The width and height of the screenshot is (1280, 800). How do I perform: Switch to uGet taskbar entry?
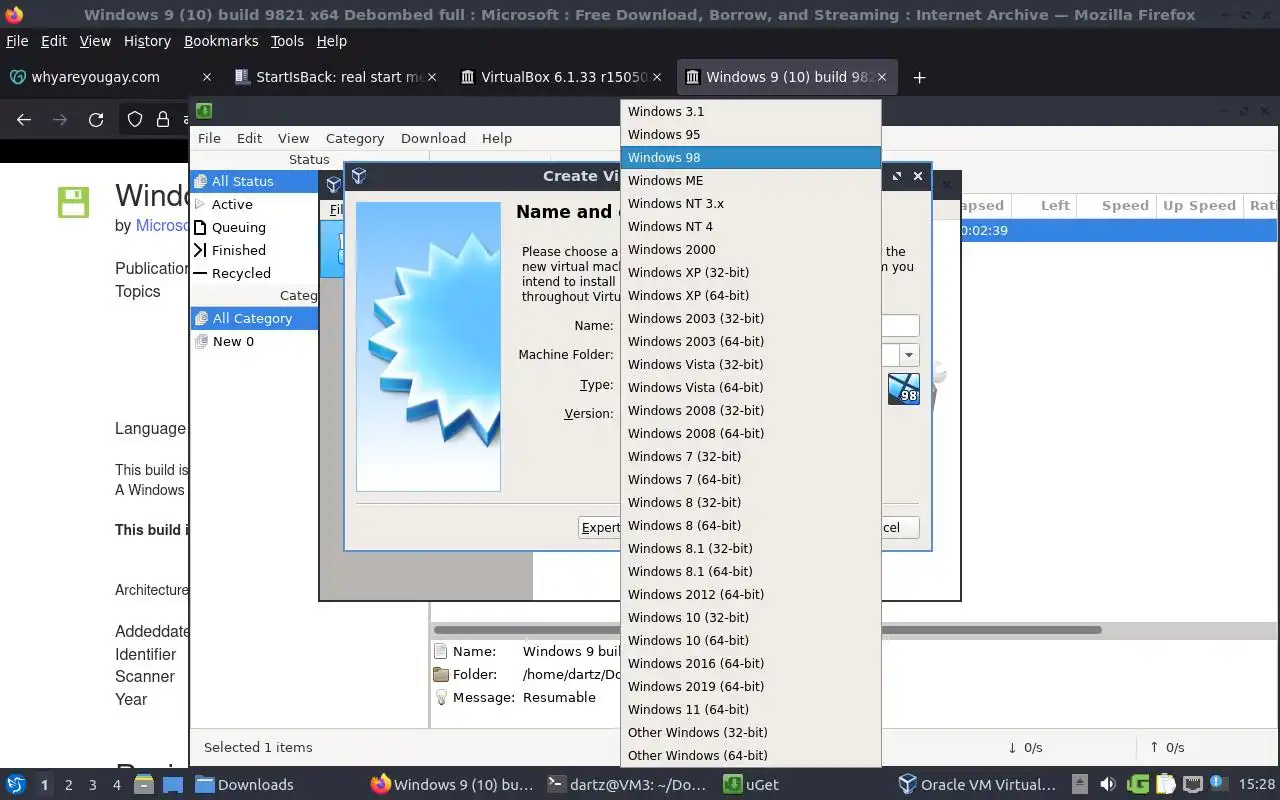click(x=751, y=784)
